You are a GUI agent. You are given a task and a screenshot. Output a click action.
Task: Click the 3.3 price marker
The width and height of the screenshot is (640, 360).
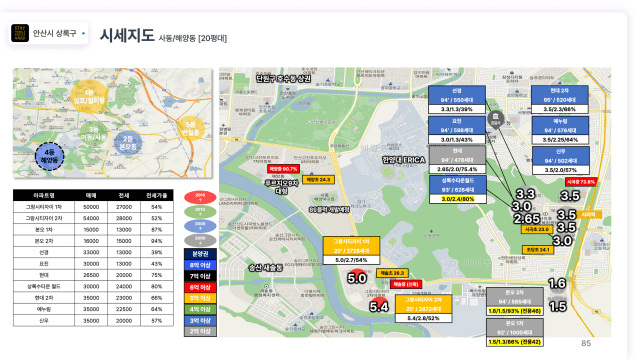click(525, 193)
